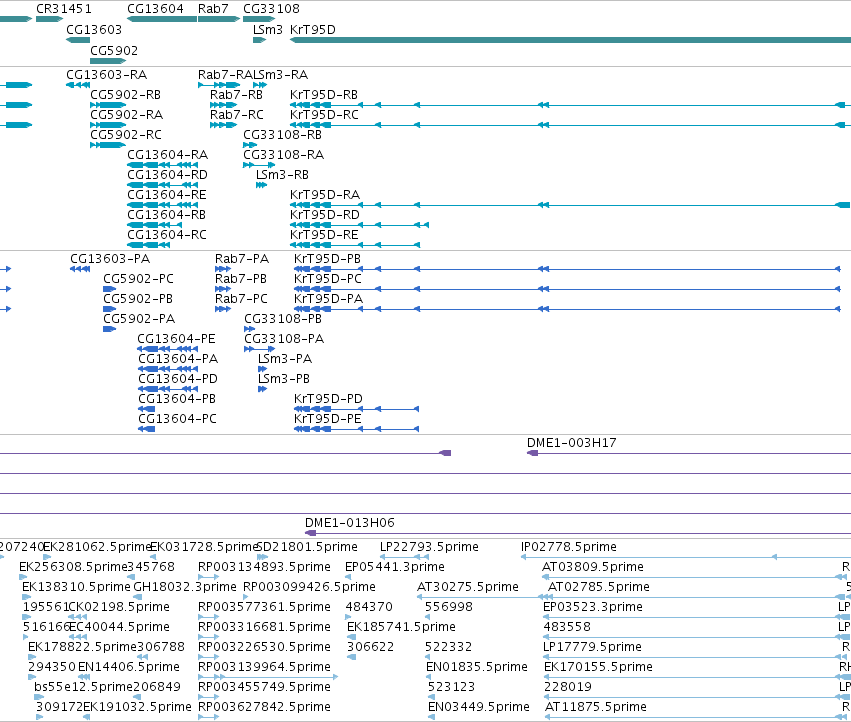
Task: Select protein CG13603-PA
Action: coord(110,259)
